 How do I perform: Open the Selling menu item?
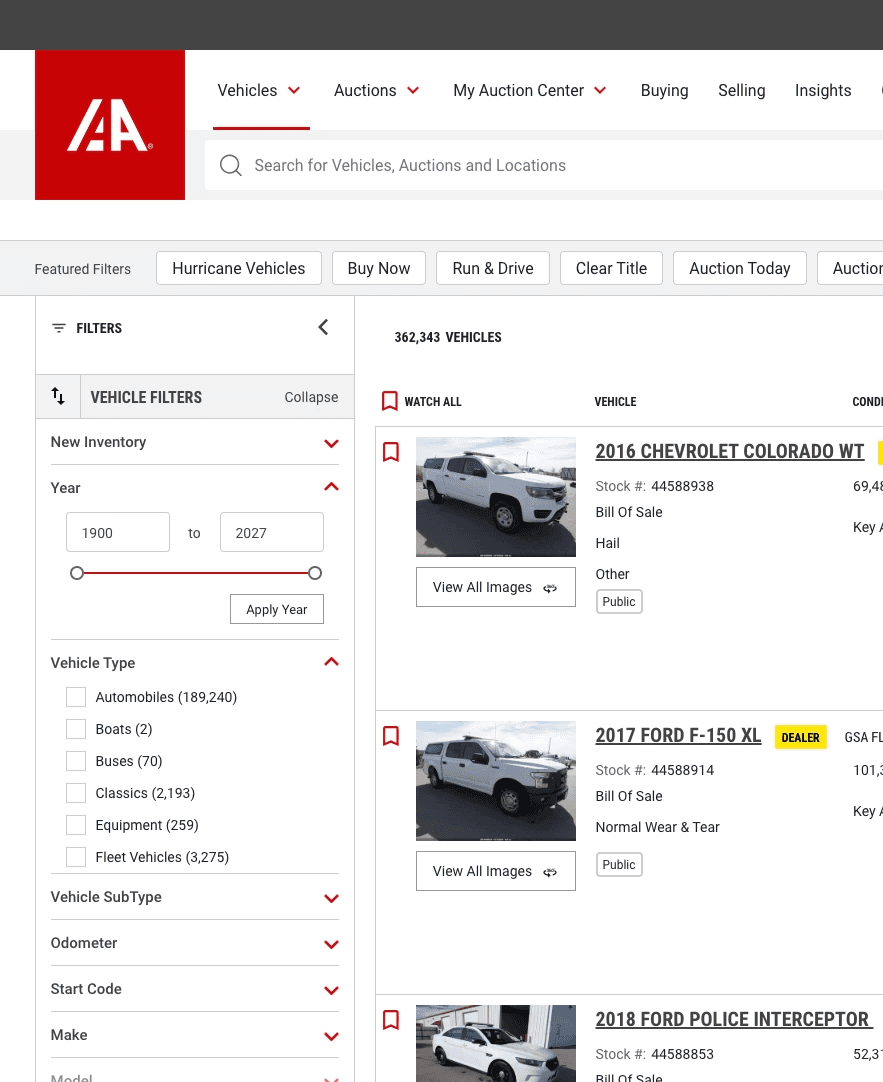[x=742, y=90]
